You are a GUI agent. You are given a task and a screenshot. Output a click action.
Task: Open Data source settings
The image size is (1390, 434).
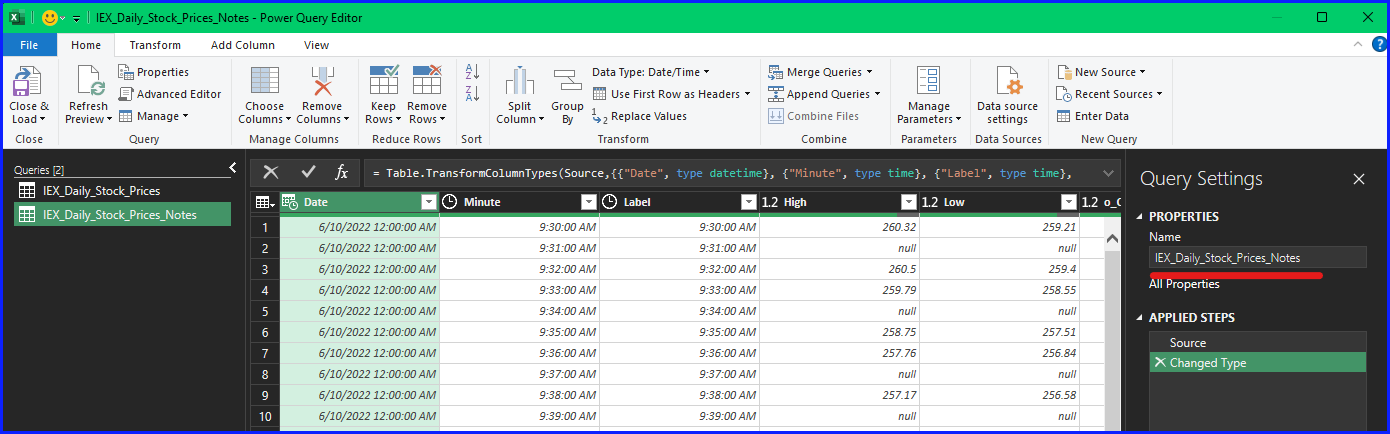click(1007, 95)
